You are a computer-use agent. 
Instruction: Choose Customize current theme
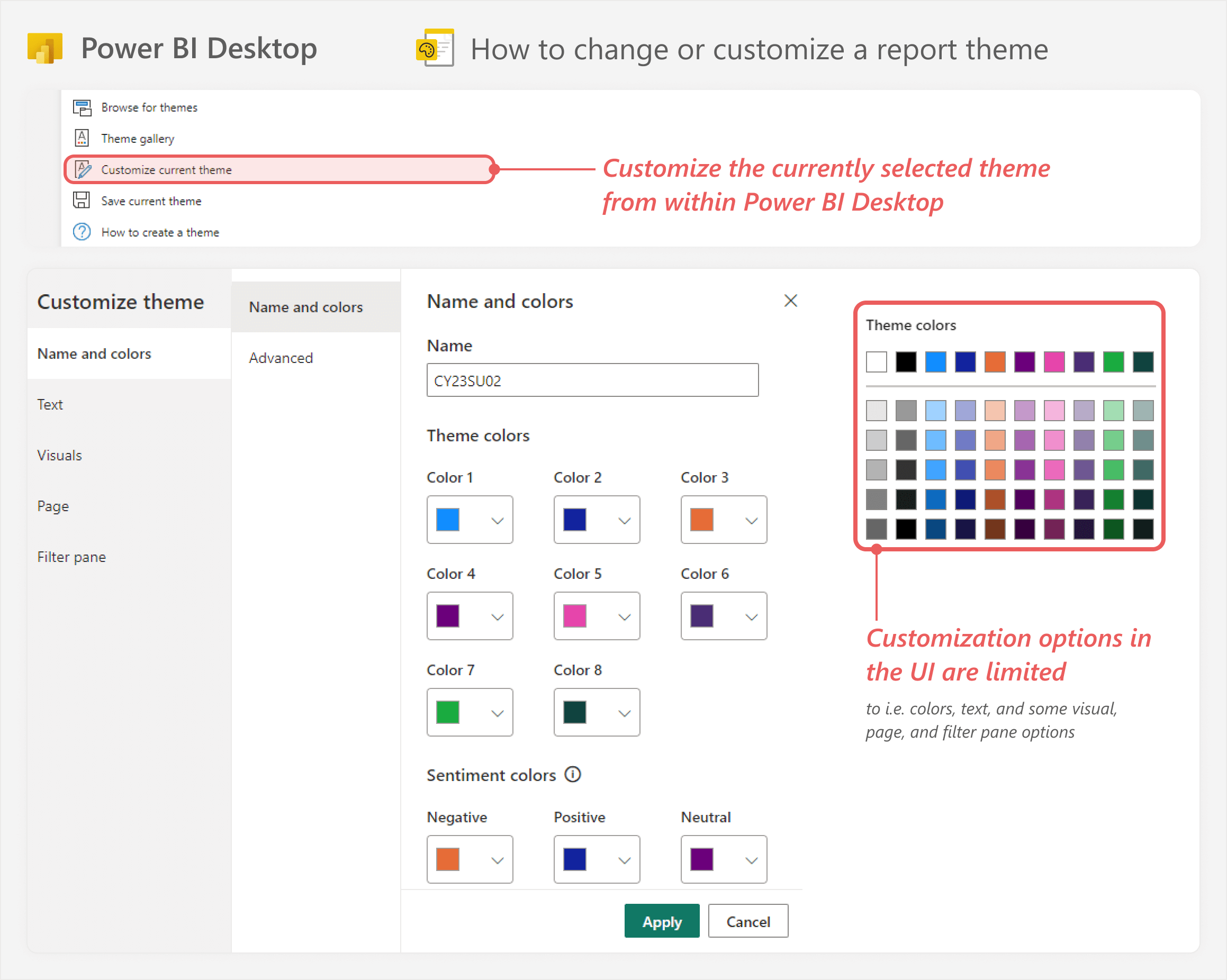pyautogui.click(x=279, y=169)
